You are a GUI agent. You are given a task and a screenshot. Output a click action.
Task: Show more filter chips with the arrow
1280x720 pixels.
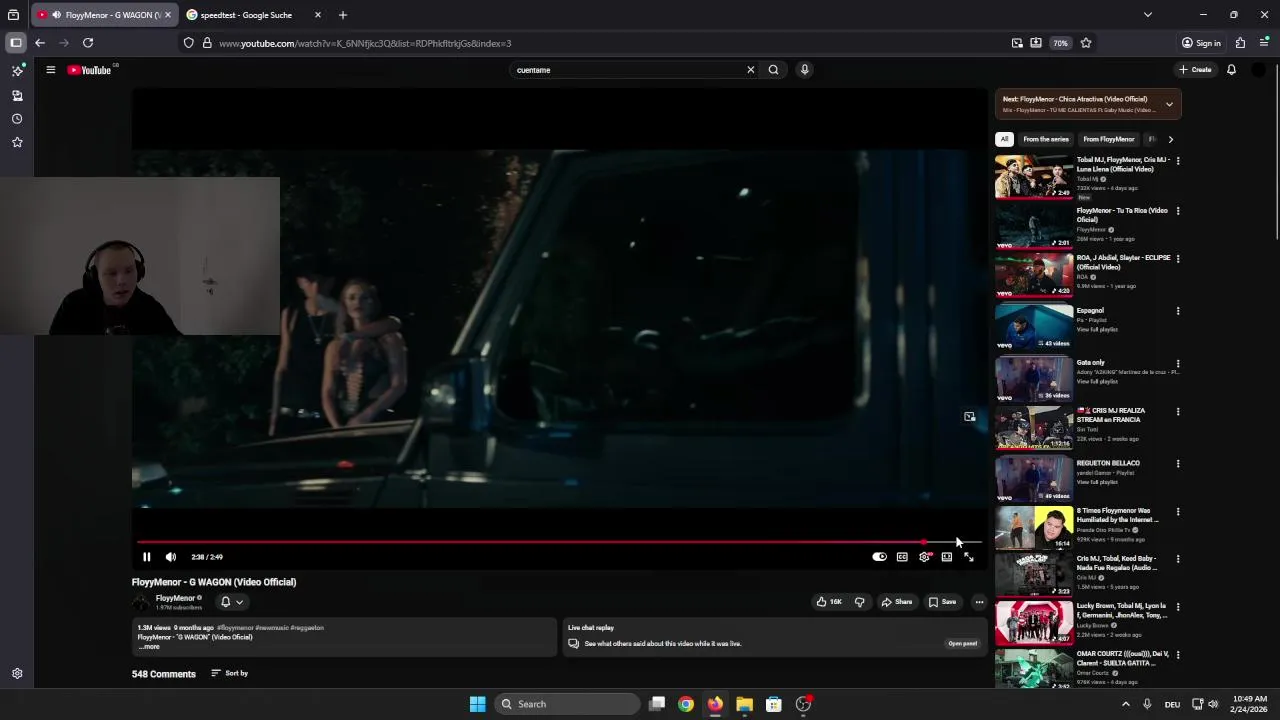[x=1170, y=139]
